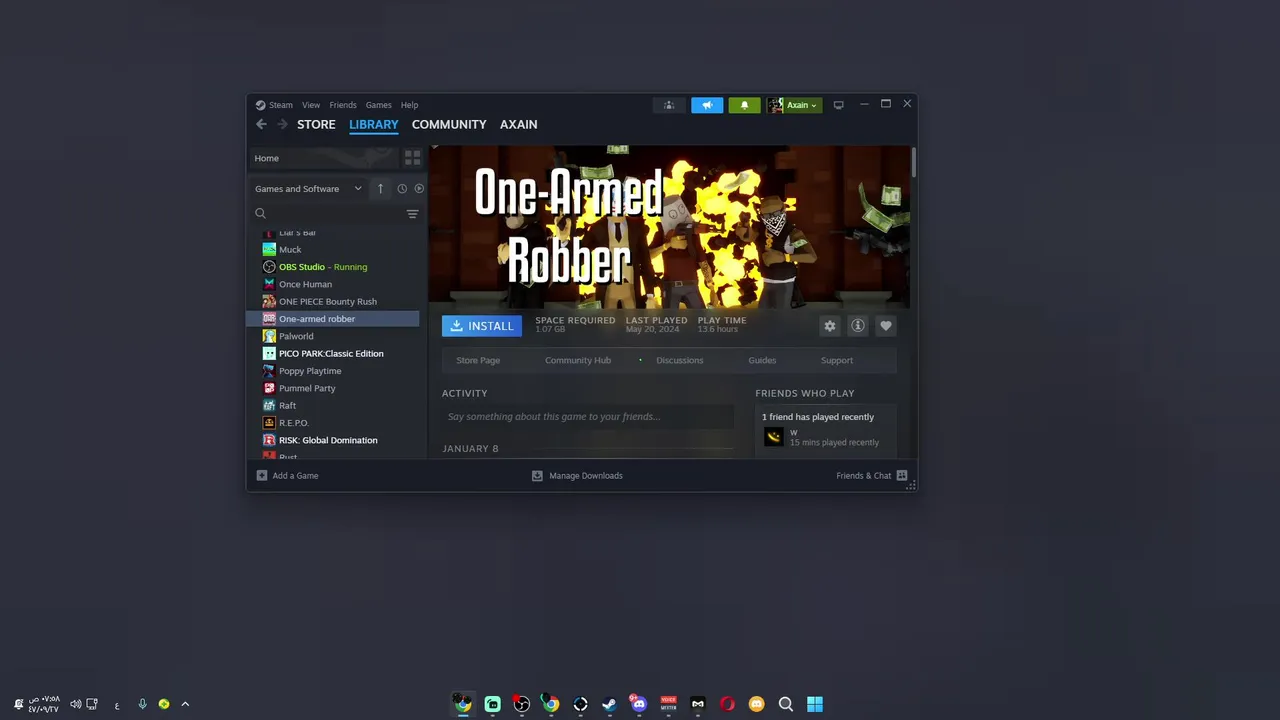Click the game page vertical scrollbar
Image resolution: width=1280 pixels, height=720 pixels.
point(913,162)
